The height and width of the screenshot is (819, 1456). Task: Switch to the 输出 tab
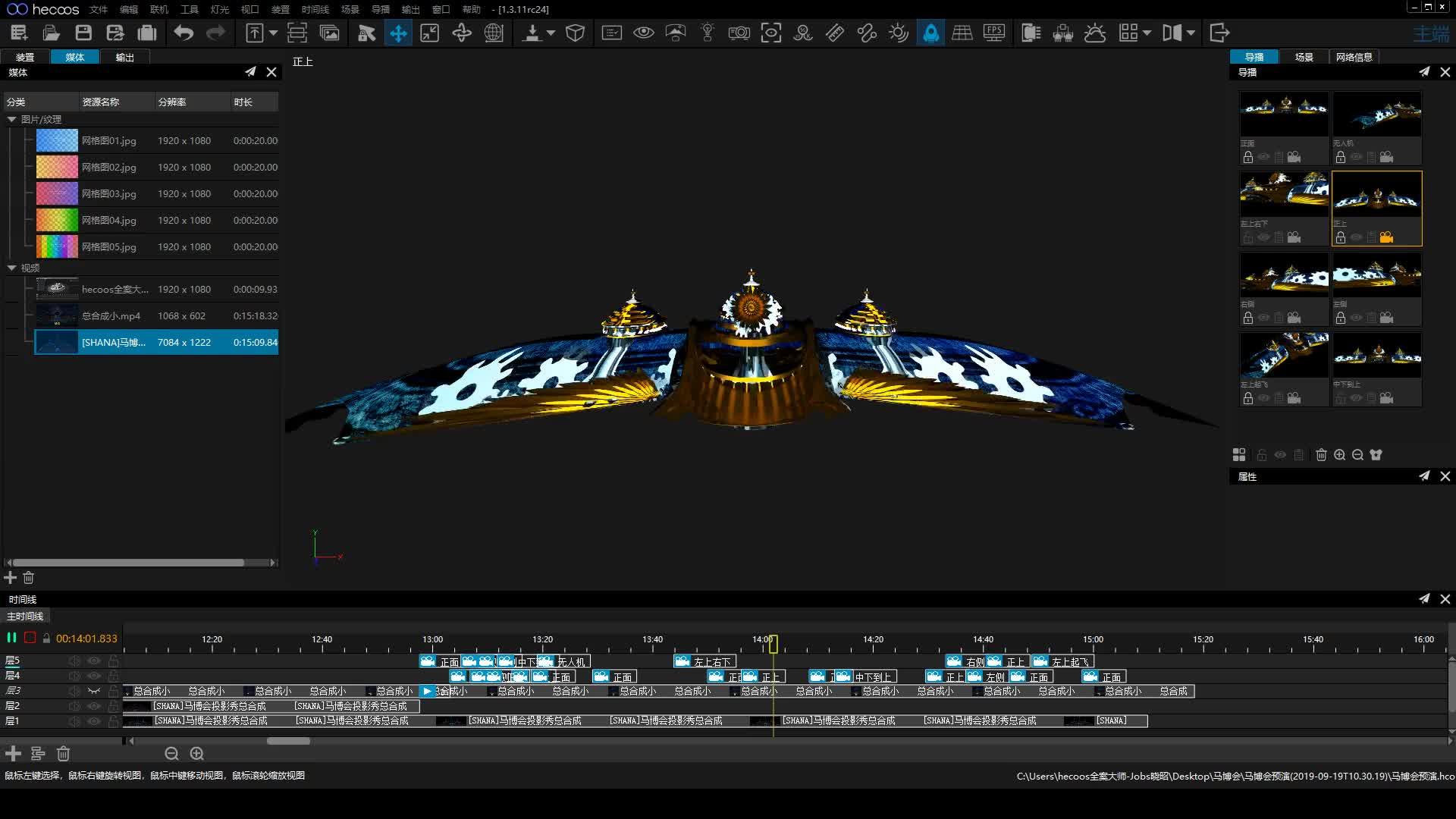pyautogui.click(x=124, y=57)
